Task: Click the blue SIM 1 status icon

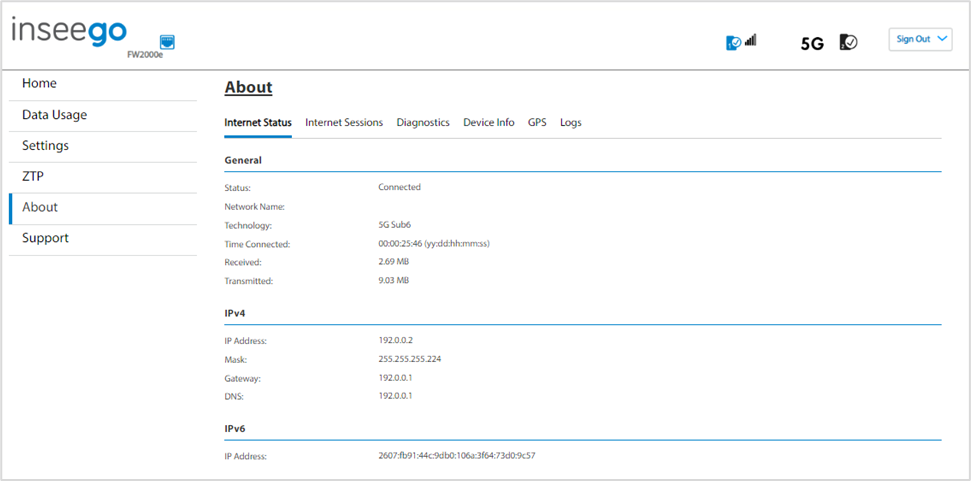Action: (x=733, y=42)
